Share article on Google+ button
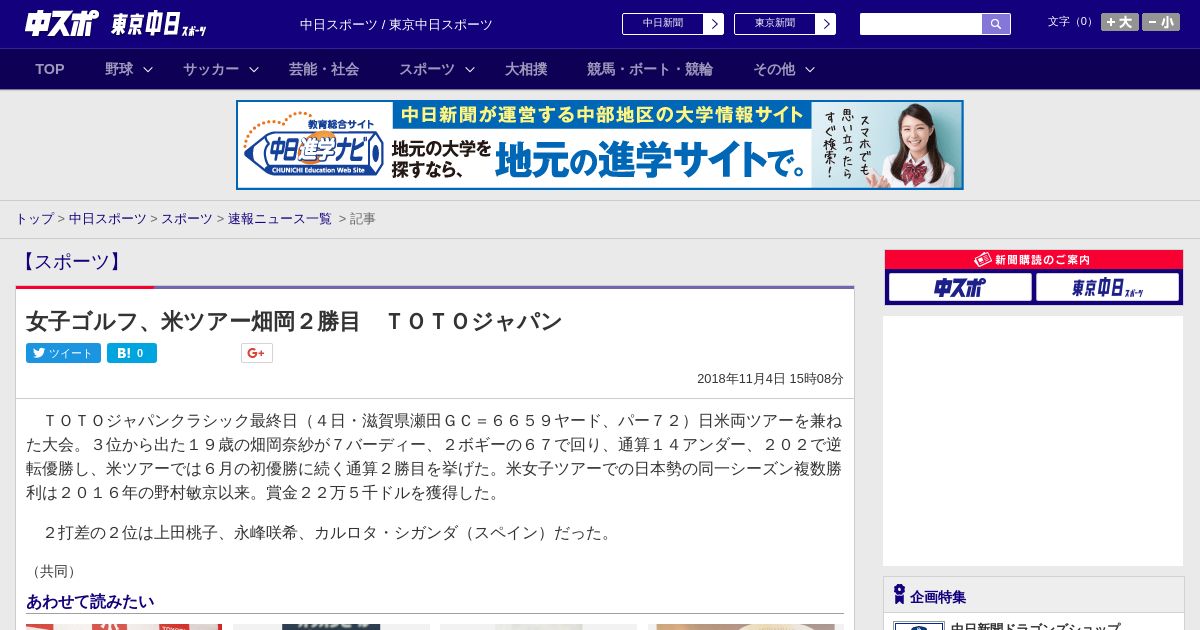The width and height of the screenshot is (1200, 630). (x=257, y=353)
